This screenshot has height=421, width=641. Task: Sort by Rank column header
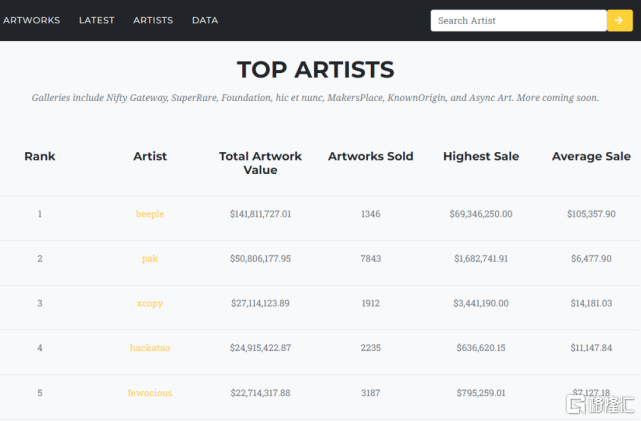(40, 156)
